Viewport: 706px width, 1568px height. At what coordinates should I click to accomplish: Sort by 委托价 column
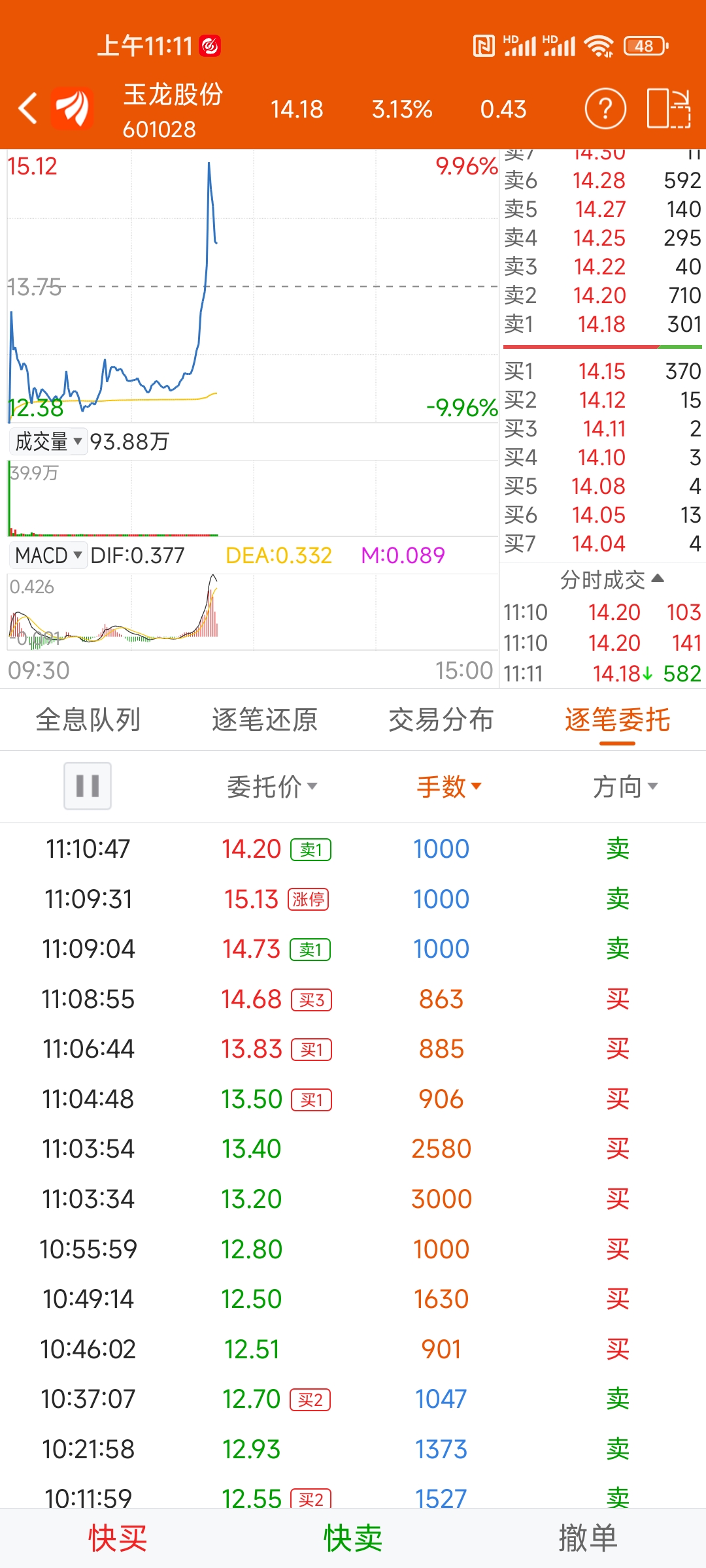point(271,787)
